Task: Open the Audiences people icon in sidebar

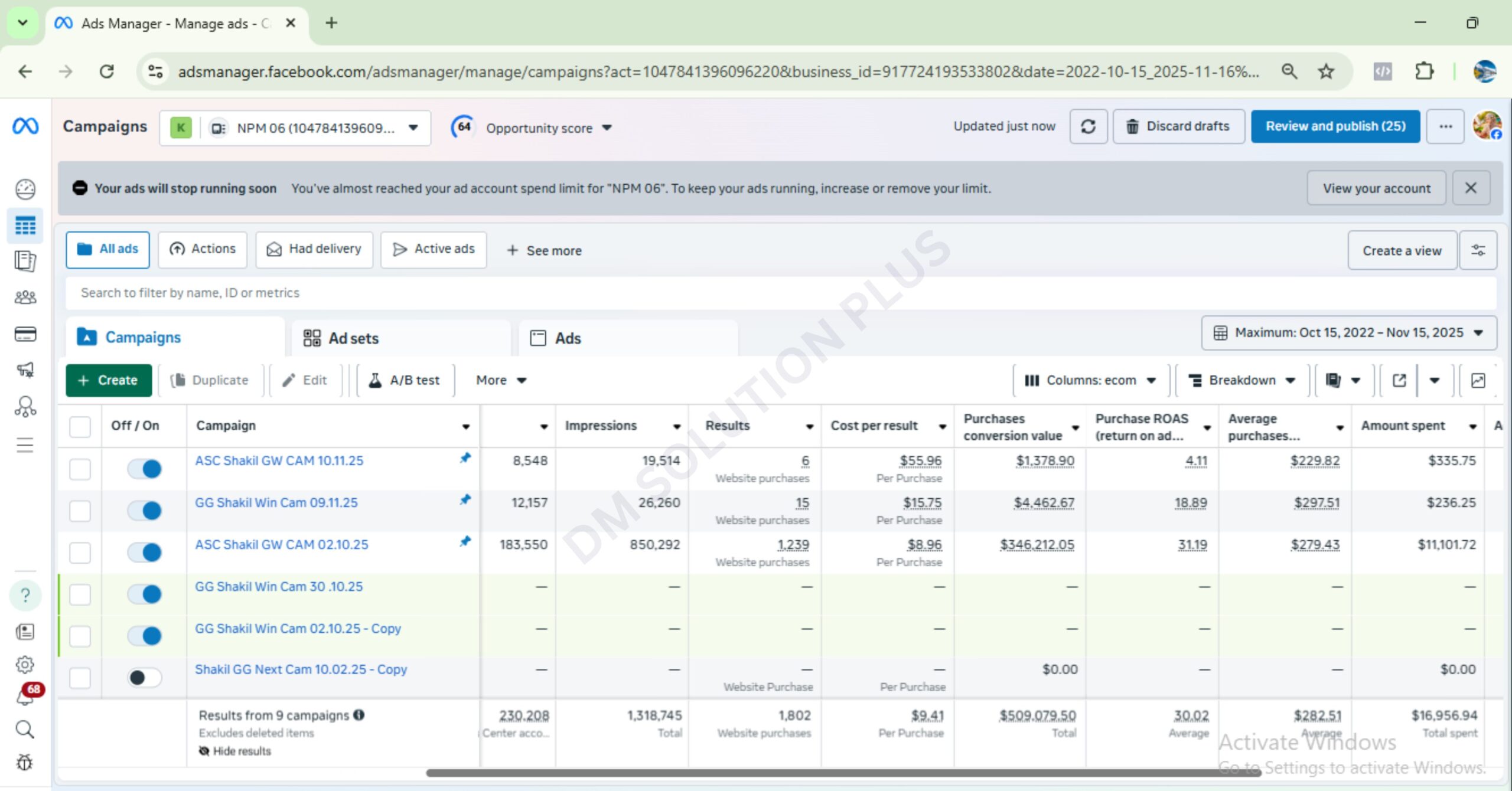Action: pos(25,297)
